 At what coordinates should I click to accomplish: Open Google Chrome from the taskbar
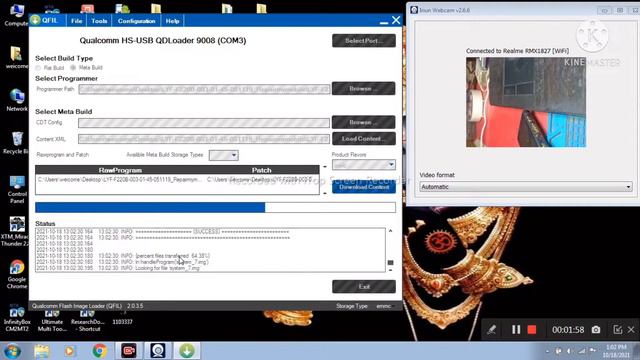pos(99,351)
